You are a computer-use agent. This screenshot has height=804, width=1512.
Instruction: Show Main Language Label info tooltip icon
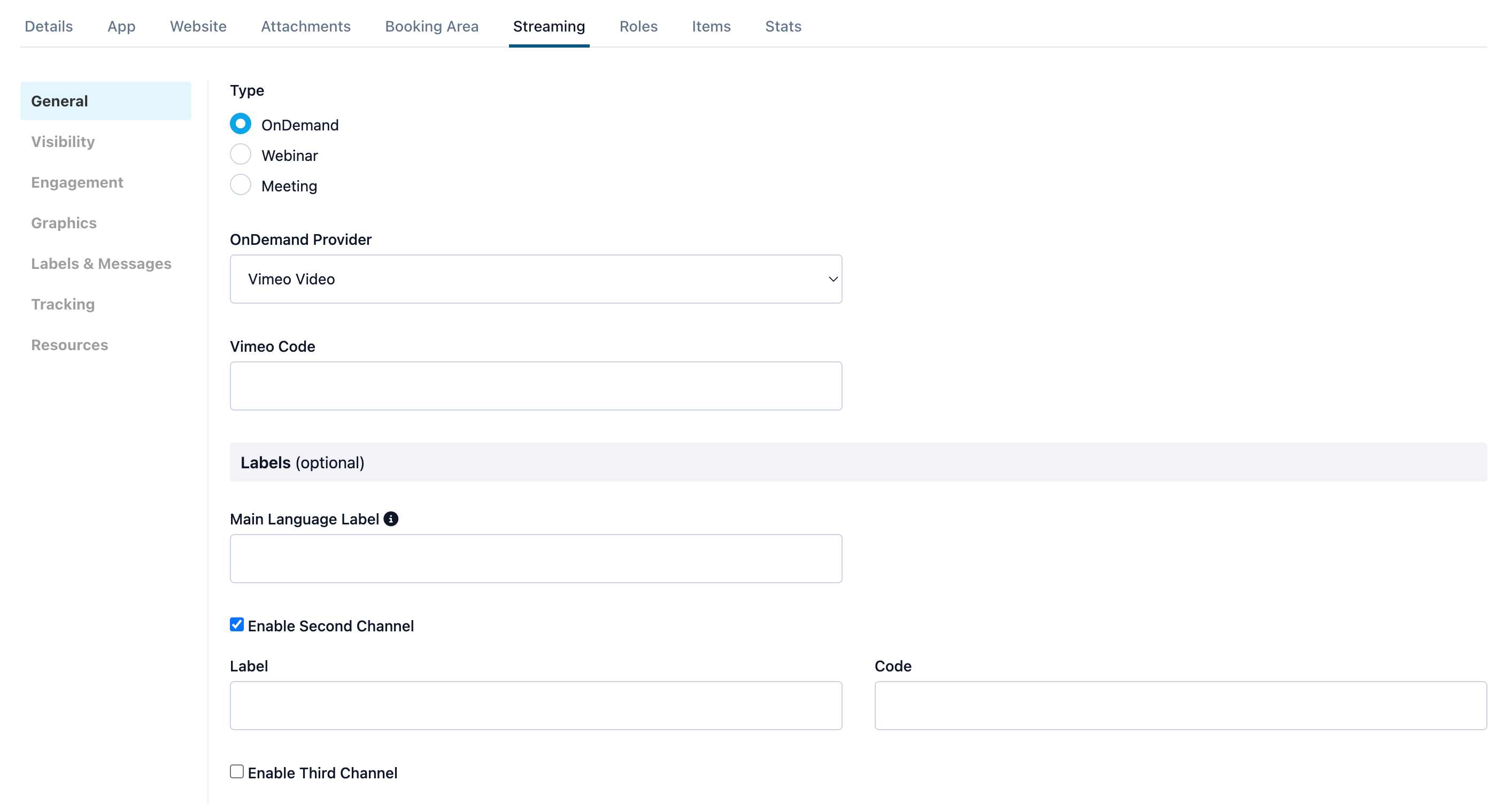click(391, 519)
